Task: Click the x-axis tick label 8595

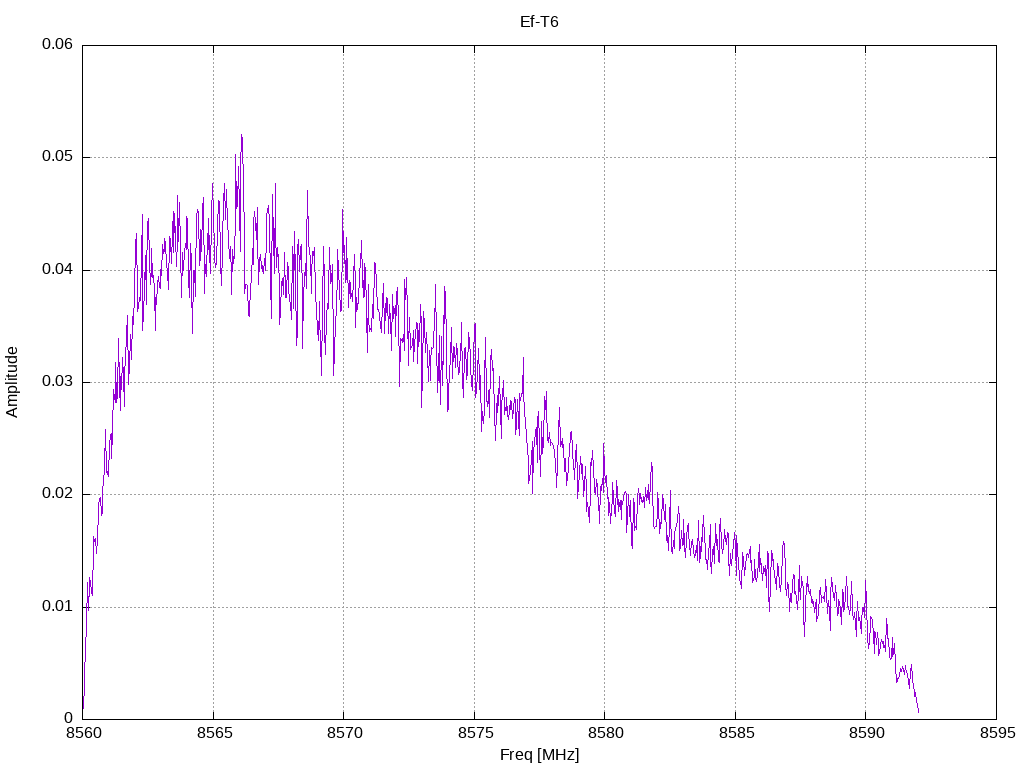Action: (x=997, y=733)
